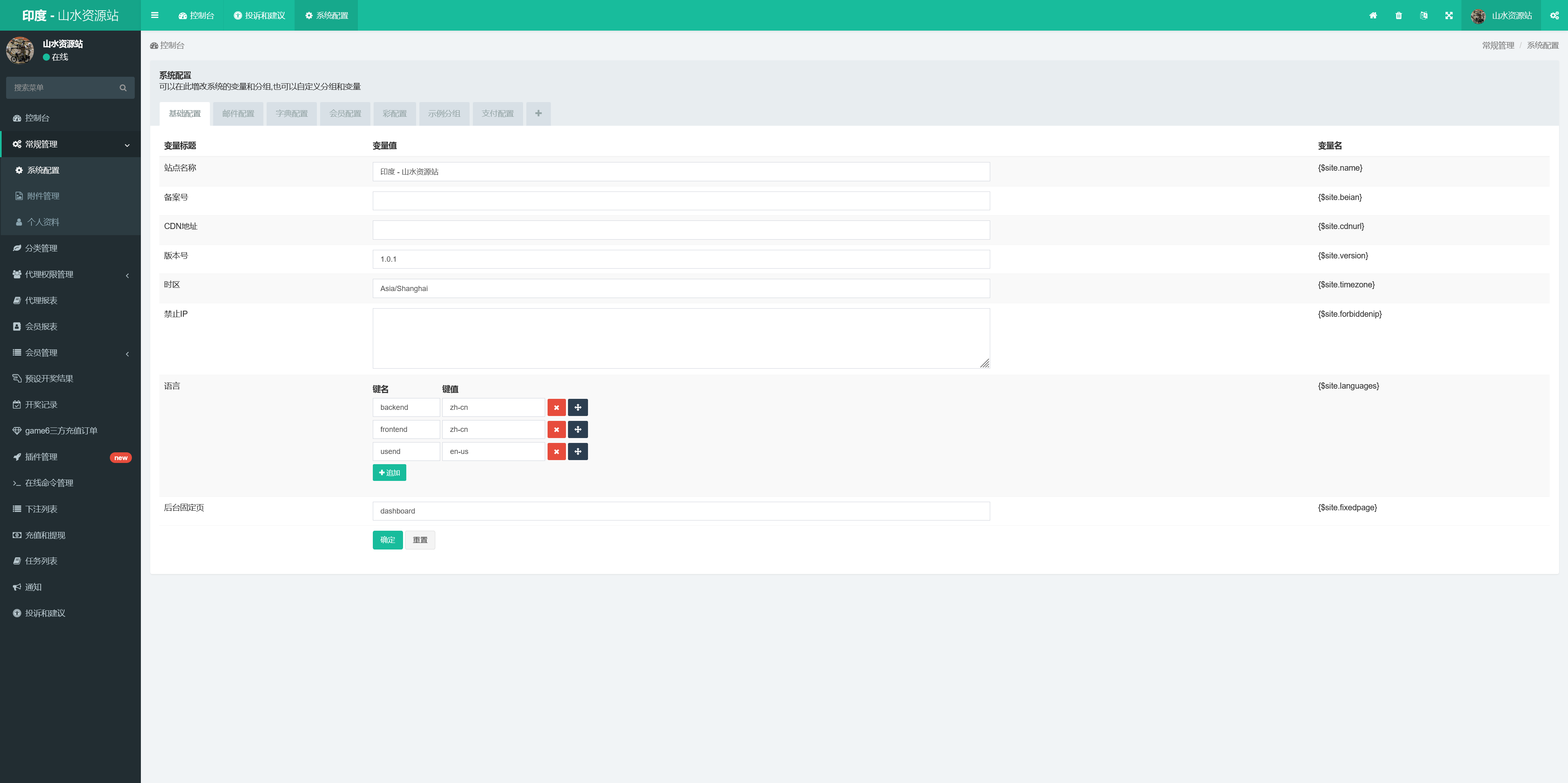
Task: Click the trash clear-cache icon
Action: point(1399,15)
